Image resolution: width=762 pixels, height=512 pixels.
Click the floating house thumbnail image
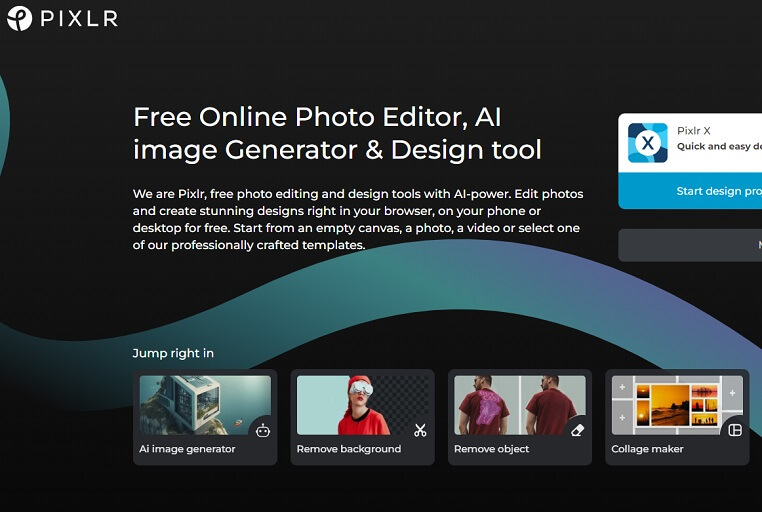[x=205, y=405]
